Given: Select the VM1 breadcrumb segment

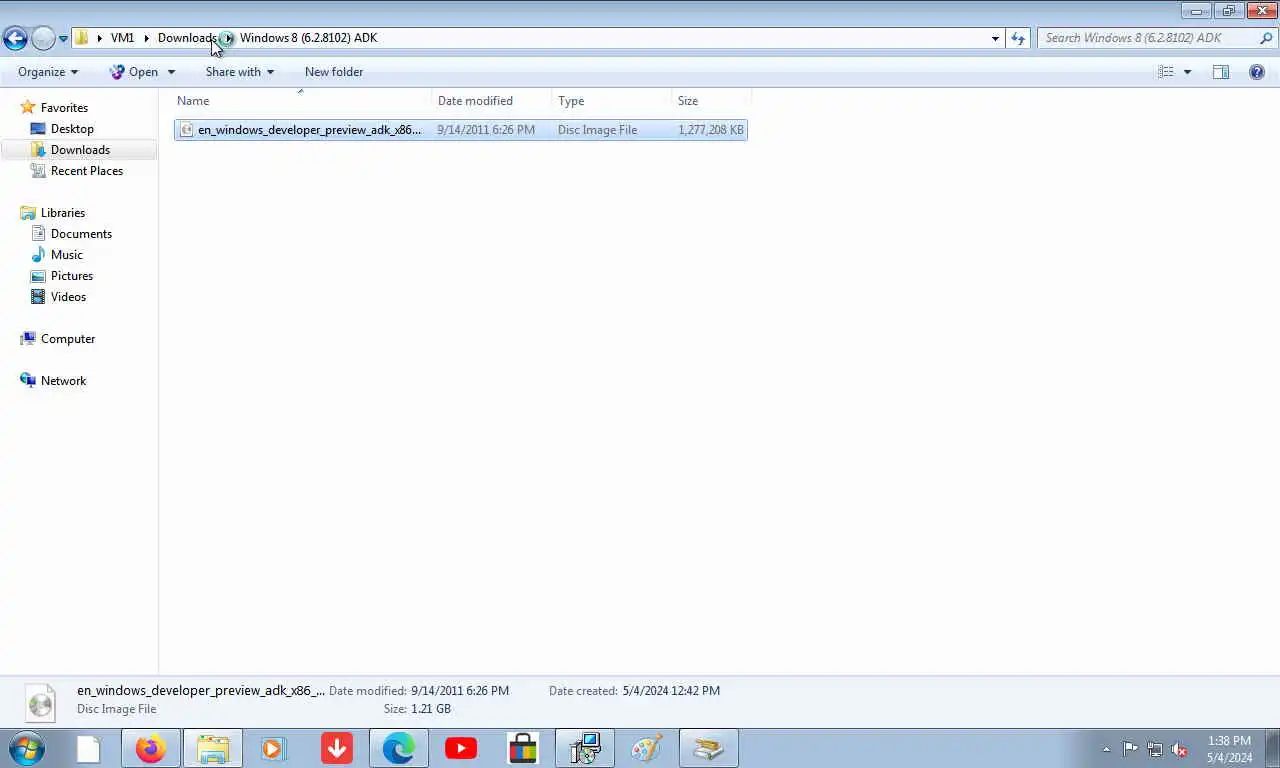Looking at the screenshot, I should tap(122, 38).
